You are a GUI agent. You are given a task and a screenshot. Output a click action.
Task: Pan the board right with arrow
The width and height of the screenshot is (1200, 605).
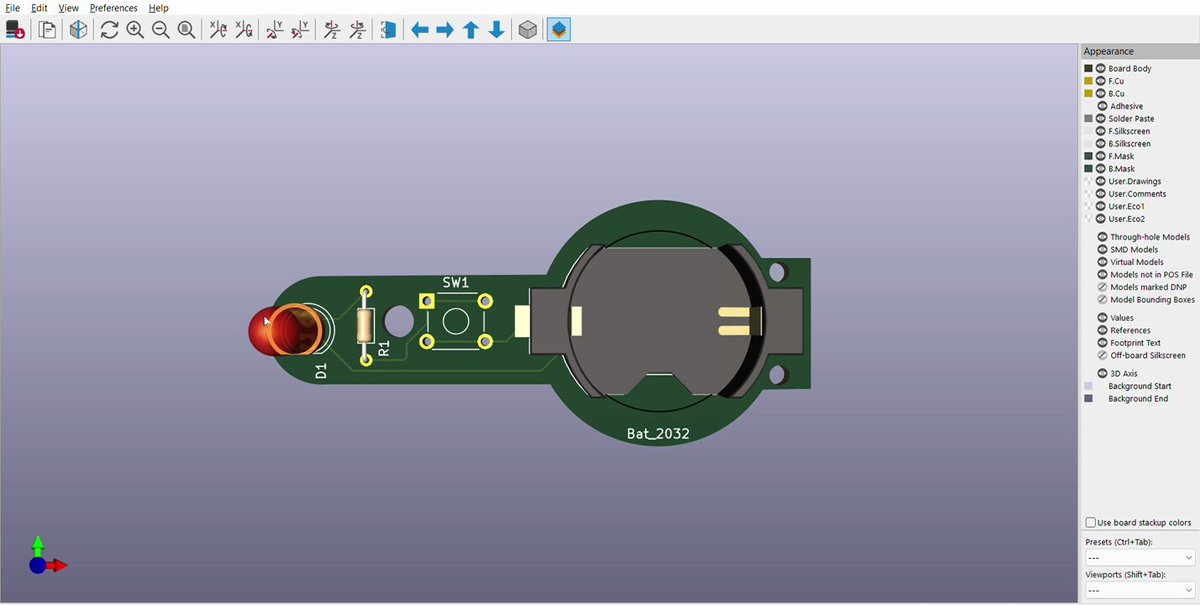pyautogui.click(x=445, y=30)
